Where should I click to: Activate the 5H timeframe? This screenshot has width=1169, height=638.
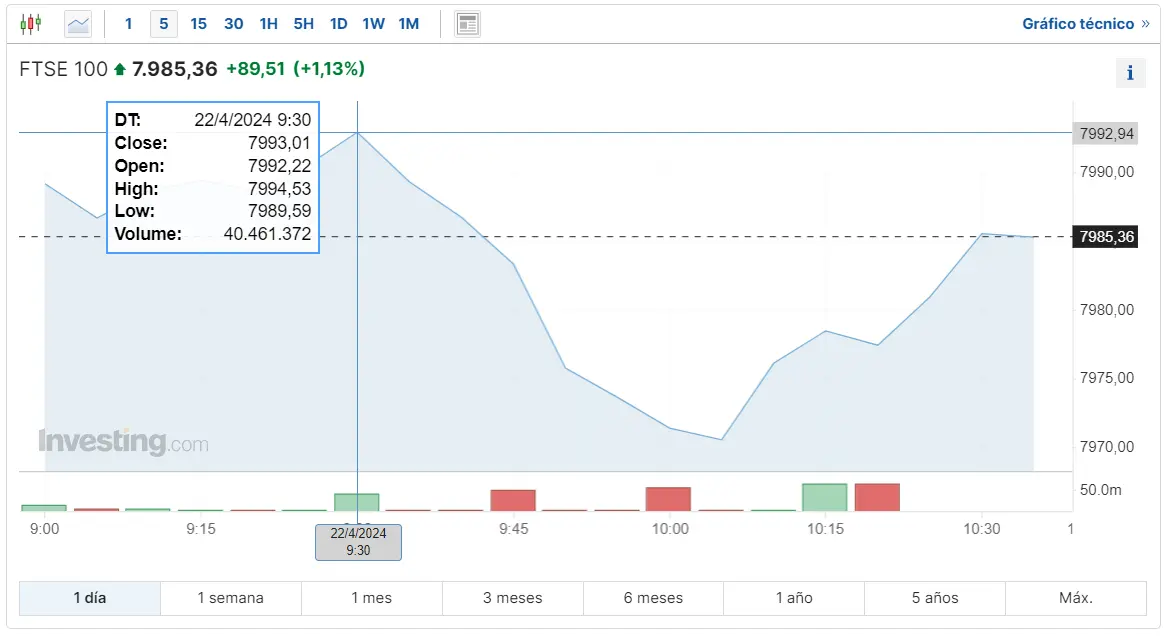303,23
